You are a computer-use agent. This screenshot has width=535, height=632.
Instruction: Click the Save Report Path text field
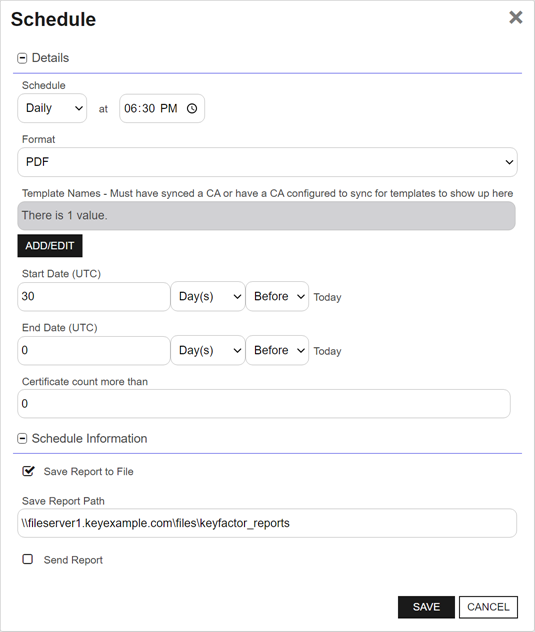(x=267, y=523)
